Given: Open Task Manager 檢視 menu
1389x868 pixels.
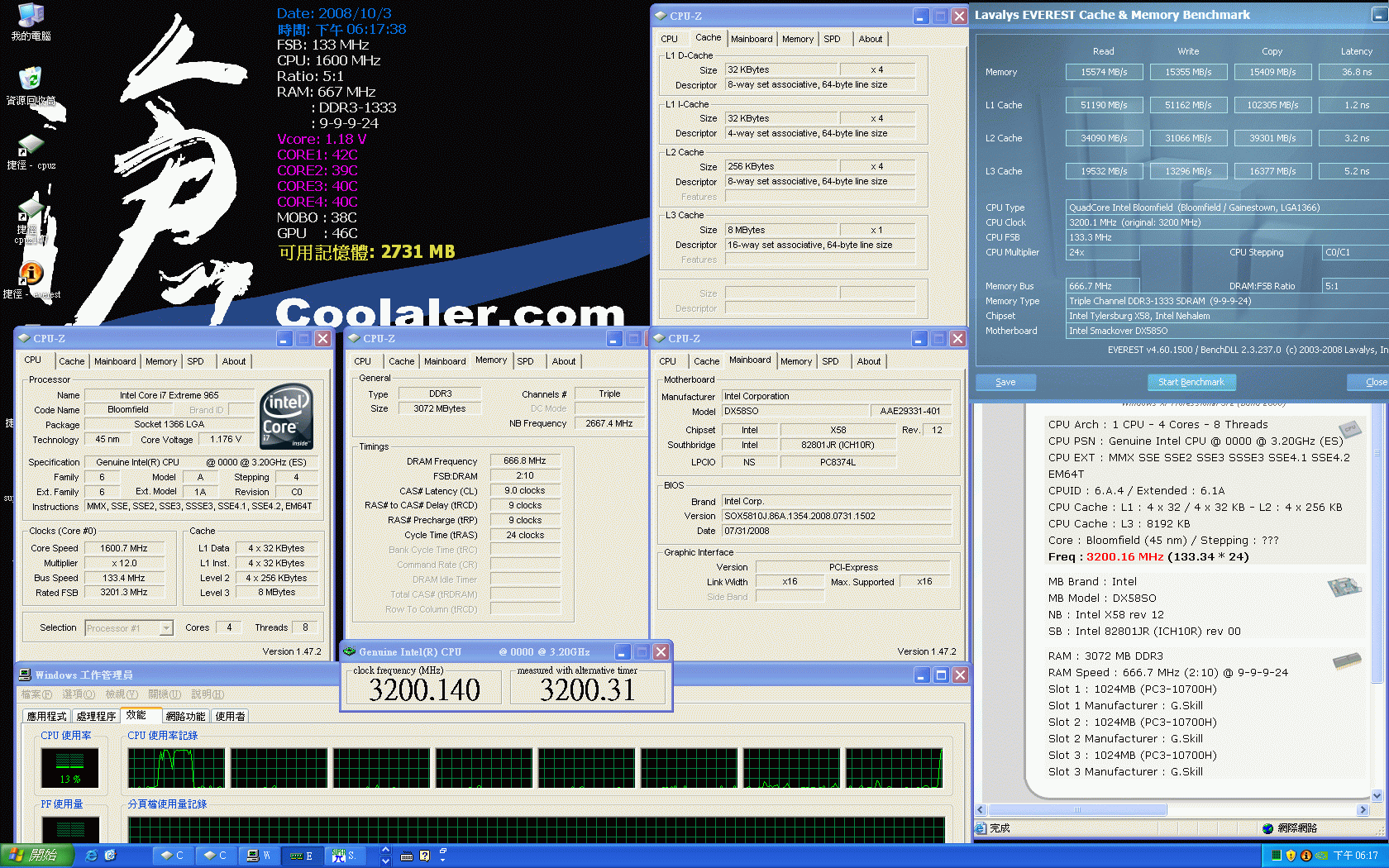Looking at the screenshot, I should click(x=122, y=694).
